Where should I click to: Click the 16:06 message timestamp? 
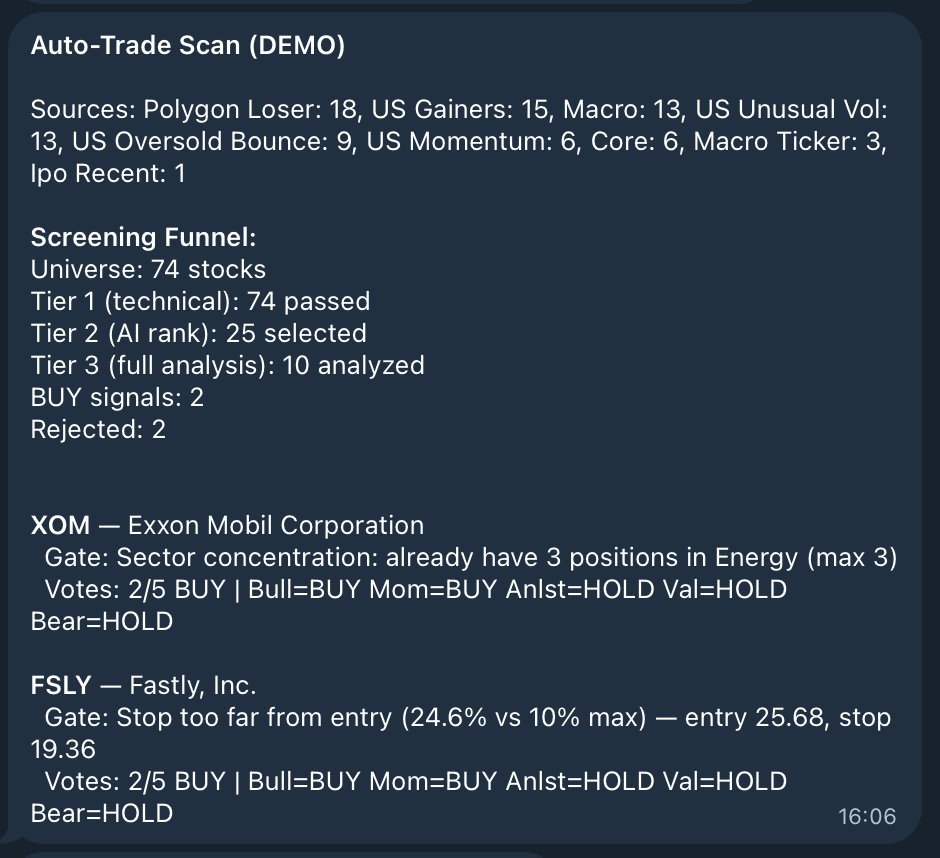tap(867, 817)
